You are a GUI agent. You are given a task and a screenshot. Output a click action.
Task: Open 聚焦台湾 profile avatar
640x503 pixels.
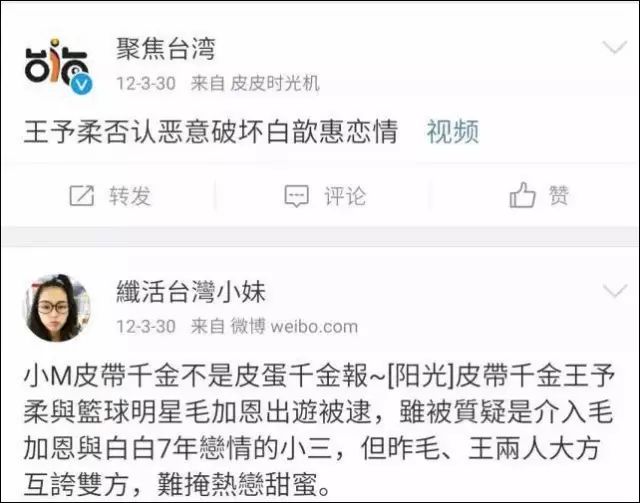coord(57,65)
